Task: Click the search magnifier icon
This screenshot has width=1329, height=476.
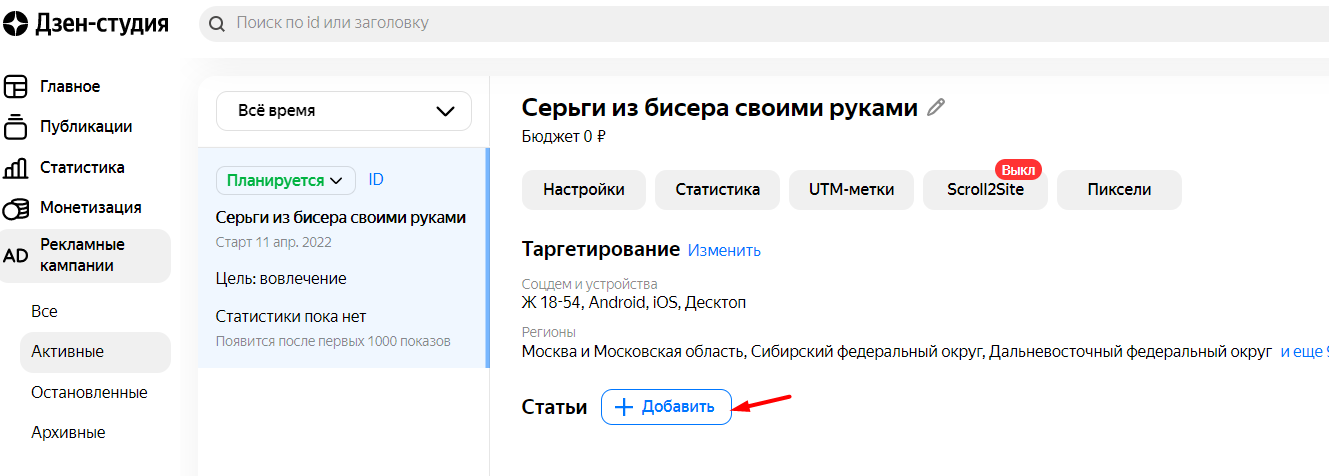Action: pos(217,22)
